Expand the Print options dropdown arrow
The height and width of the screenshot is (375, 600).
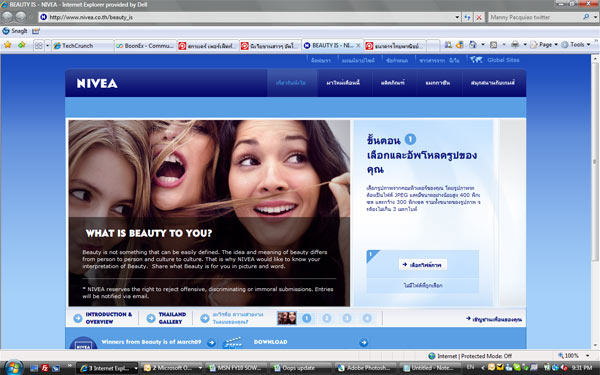click(x=525, y=45)
